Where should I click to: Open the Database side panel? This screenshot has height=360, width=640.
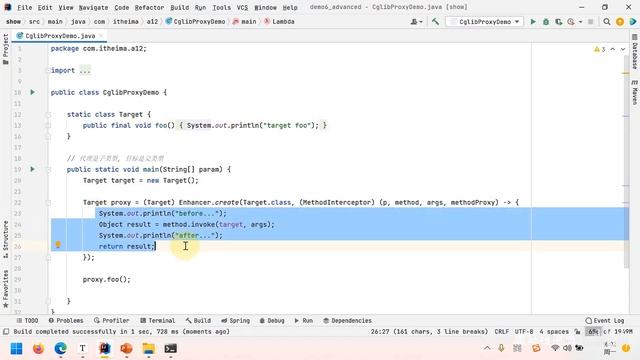(635, 51)
